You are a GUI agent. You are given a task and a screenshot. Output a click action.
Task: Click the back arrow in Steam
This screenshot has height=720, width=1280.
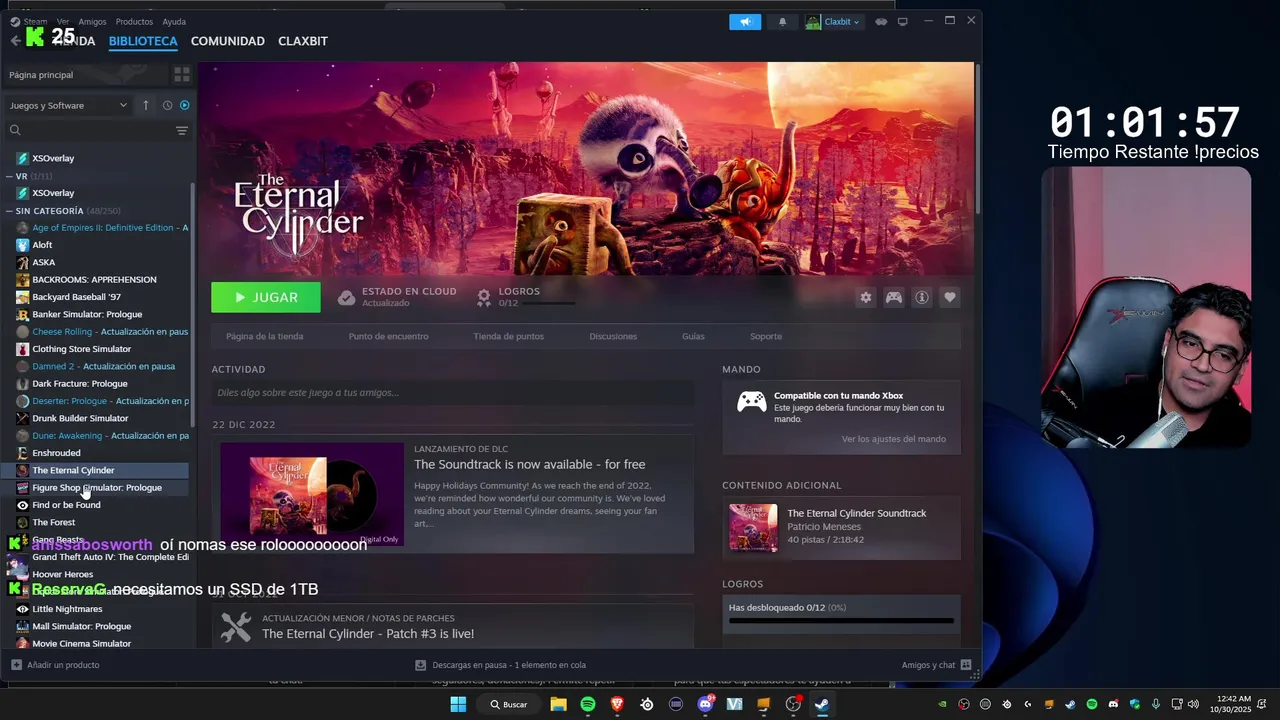point(15,41)
